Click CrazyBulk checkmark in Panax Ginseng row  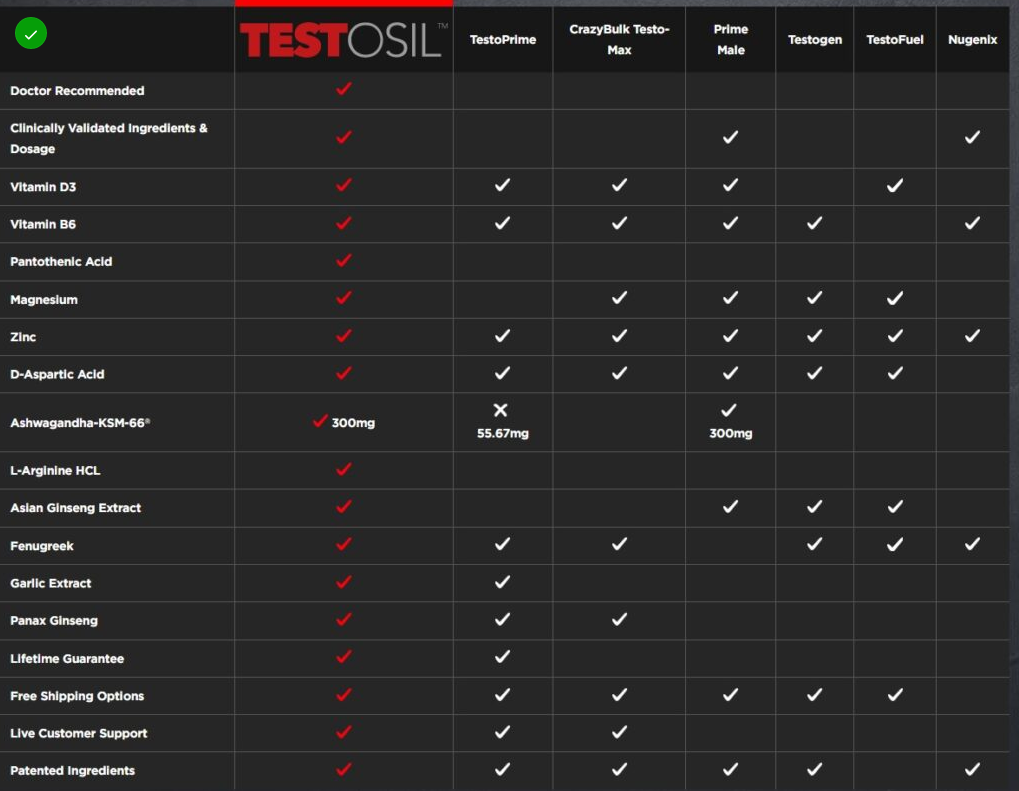tap(619, 619)
